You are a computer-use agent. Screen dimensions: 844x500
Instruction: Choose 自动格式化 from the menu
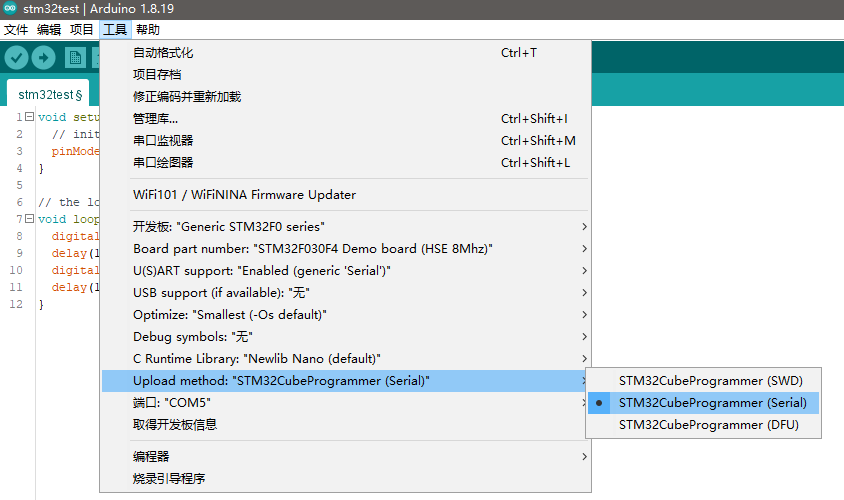(345, 53)
